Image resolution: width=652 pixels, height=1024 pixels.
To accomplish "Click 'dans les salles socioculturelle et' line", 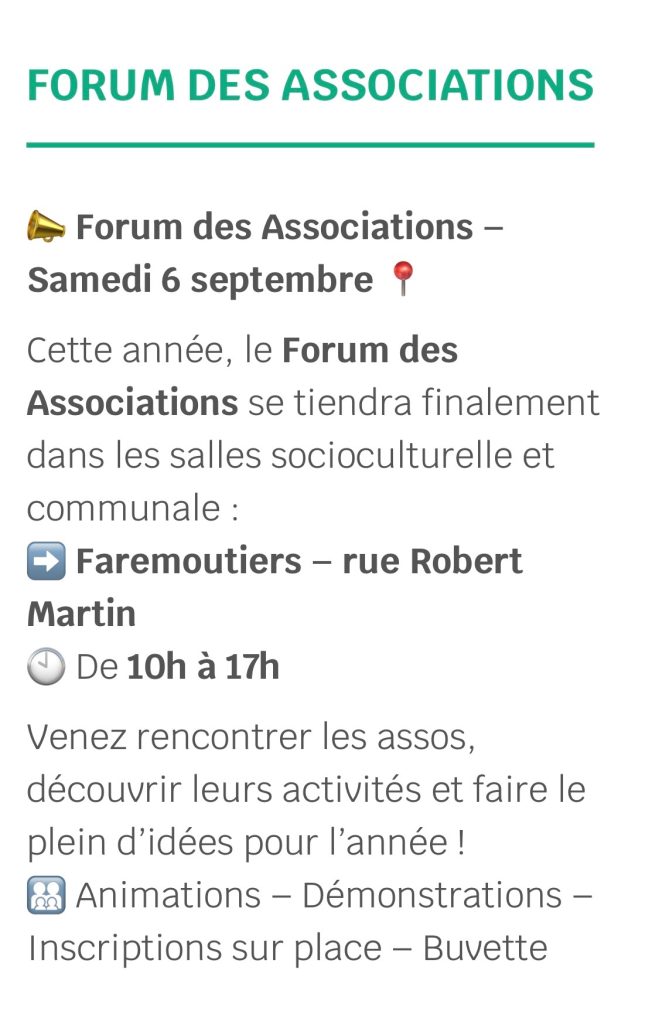I will (x=291, y=455).
